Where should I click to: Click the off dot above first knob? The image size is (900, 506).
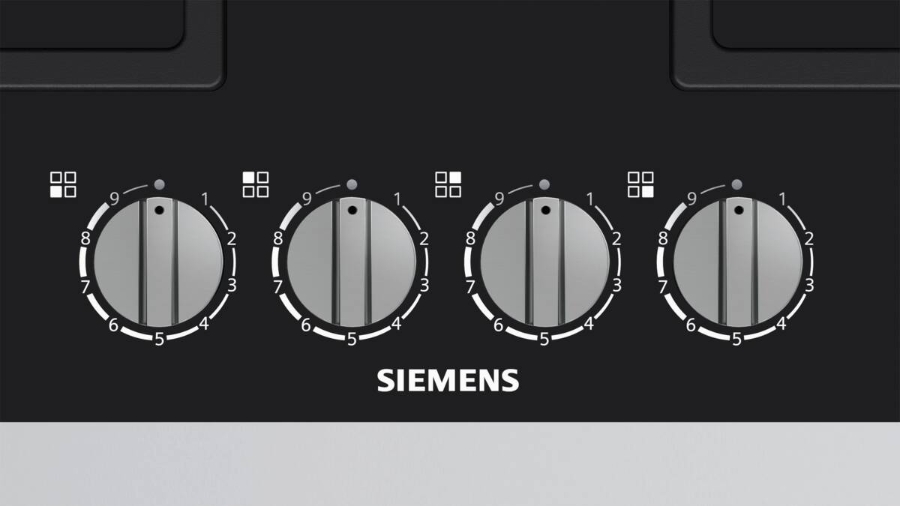(x=159, y=185)
